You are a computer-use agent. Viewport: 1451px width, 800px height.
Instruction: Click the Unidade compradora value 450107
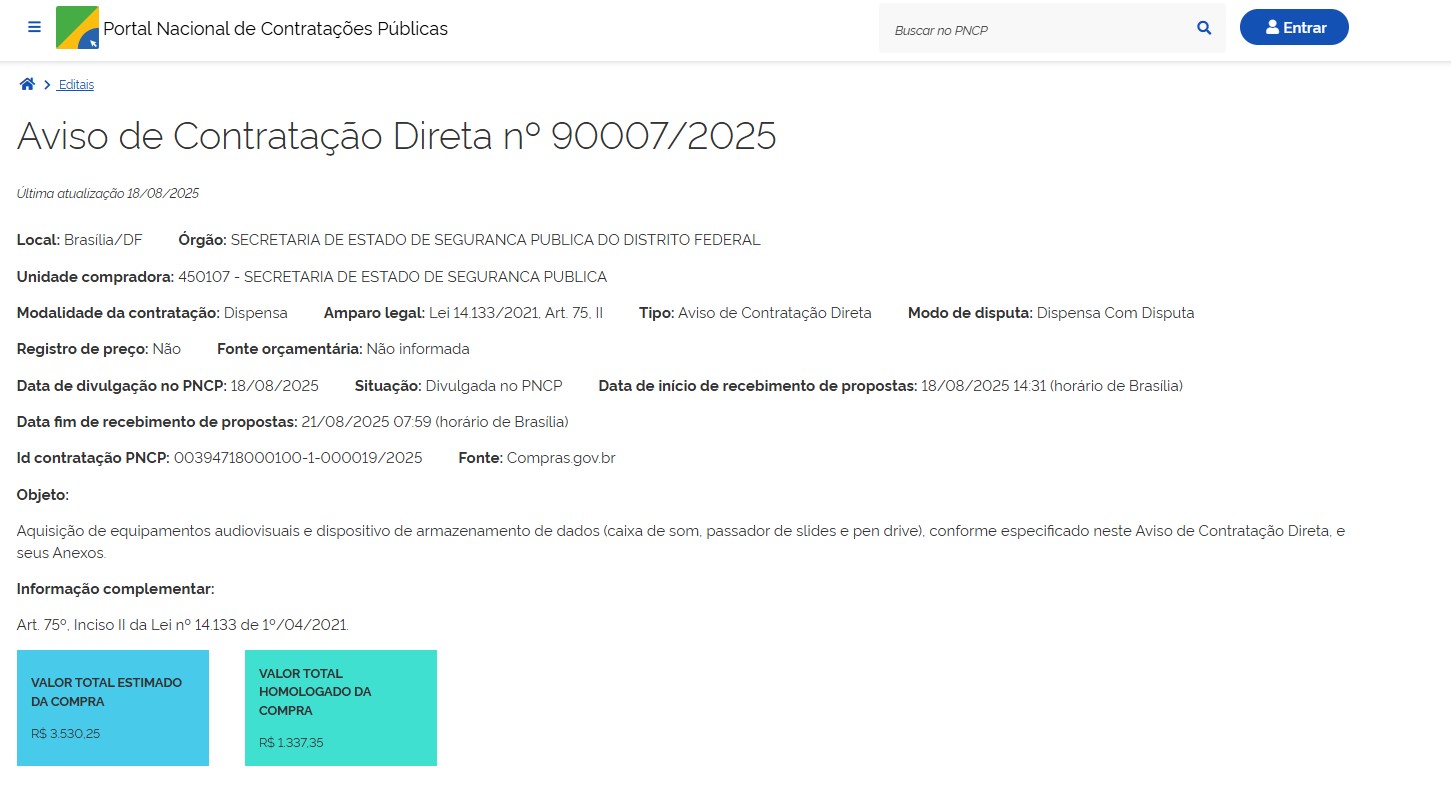point(392,277)
